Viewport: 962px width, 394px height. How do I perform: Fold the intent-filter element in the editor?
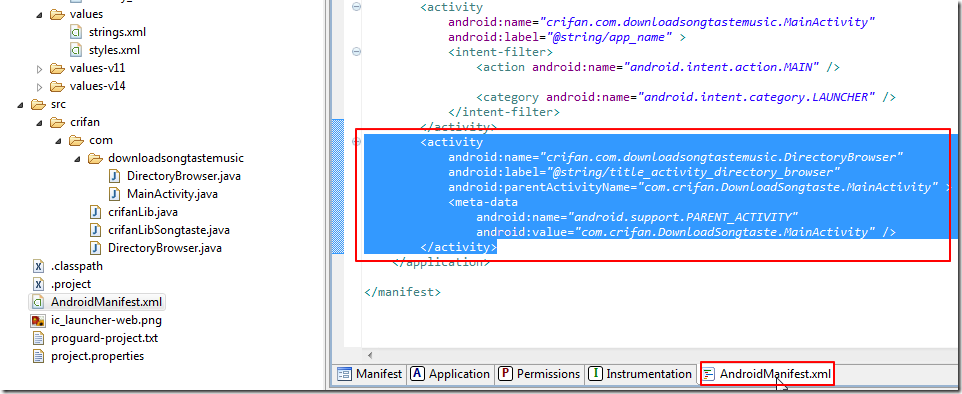click(x=356, y=52)
